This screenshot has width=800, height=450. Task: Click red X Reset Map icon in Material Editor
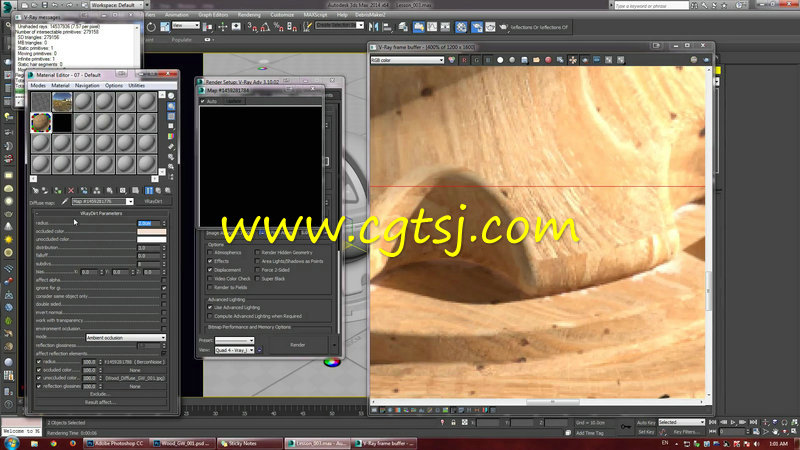(x=71, y=190)
